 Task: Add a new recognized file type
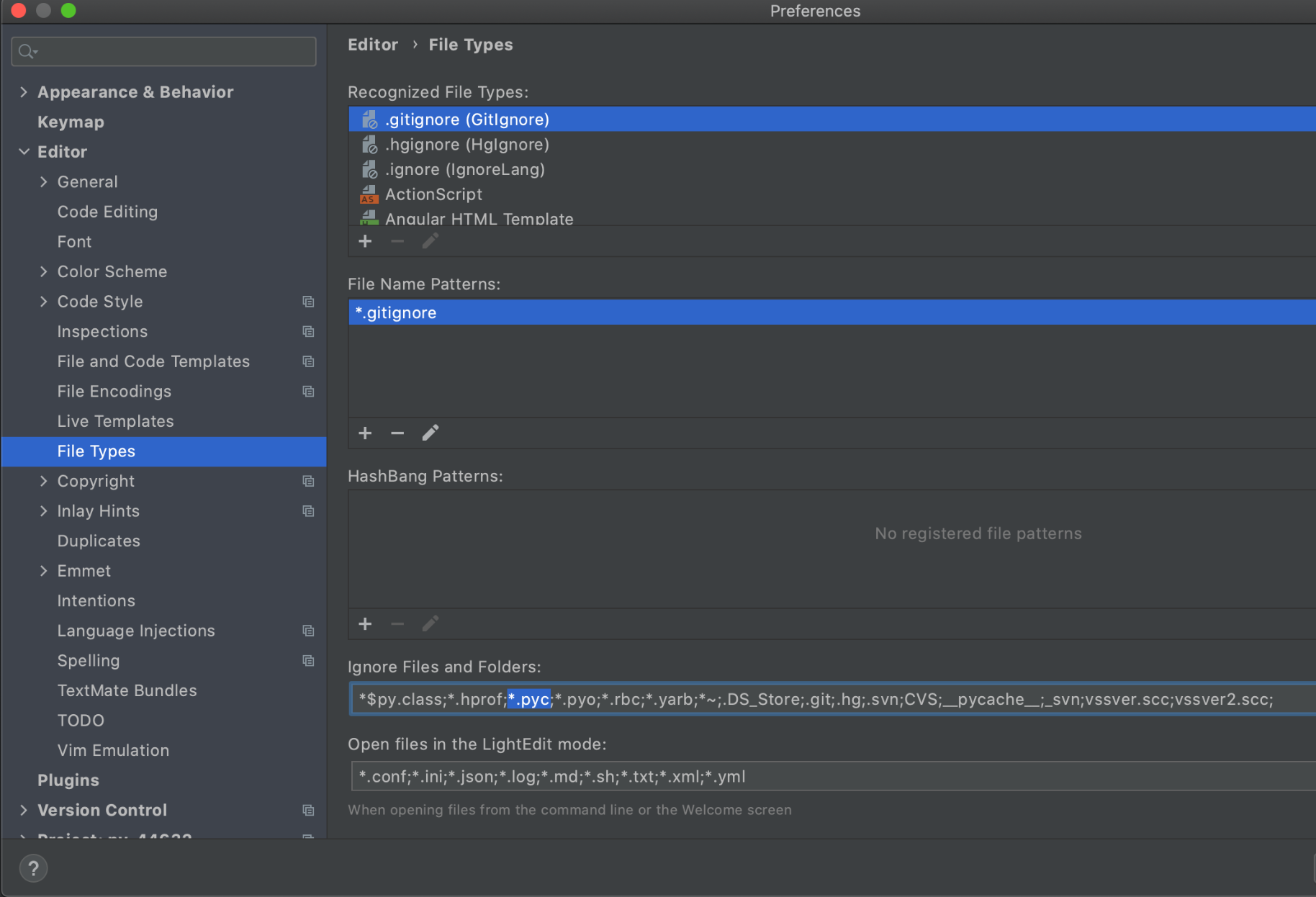click(x=365, y=241)
